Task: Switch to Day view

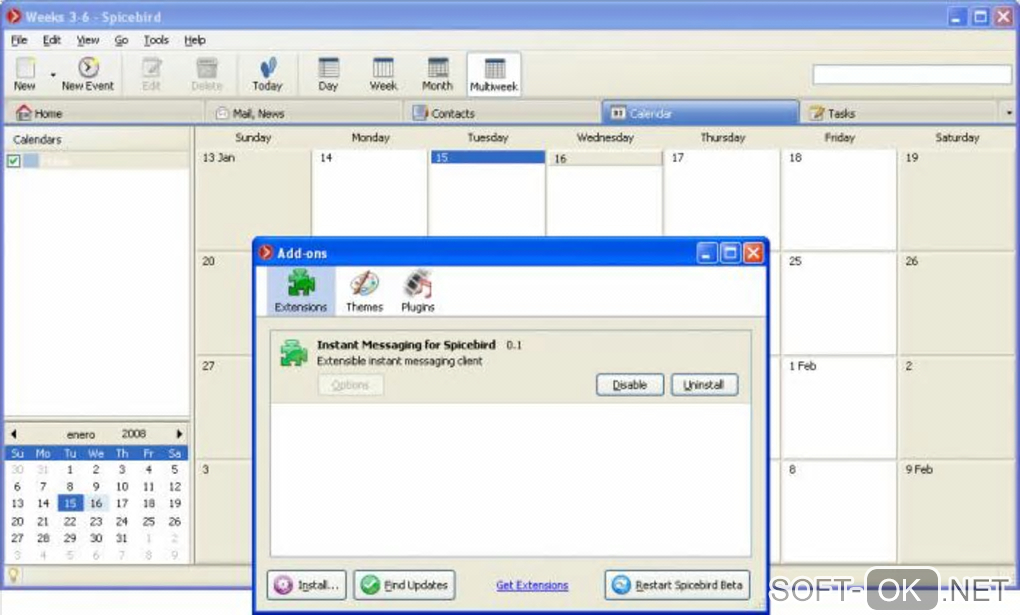Action: pyautogui.click(x=328, y=74)
